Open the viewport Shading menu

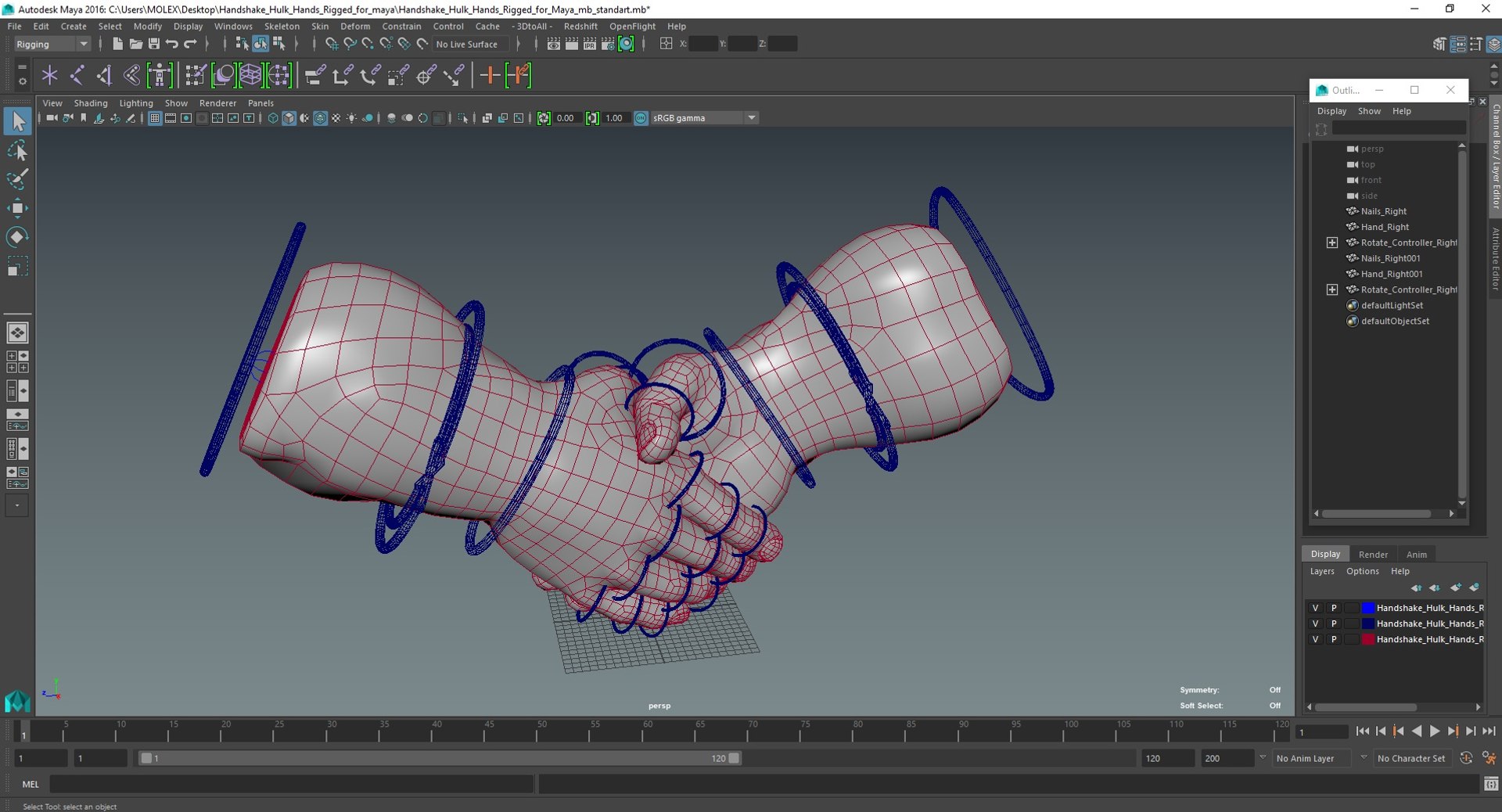click(x=91, y=103)
